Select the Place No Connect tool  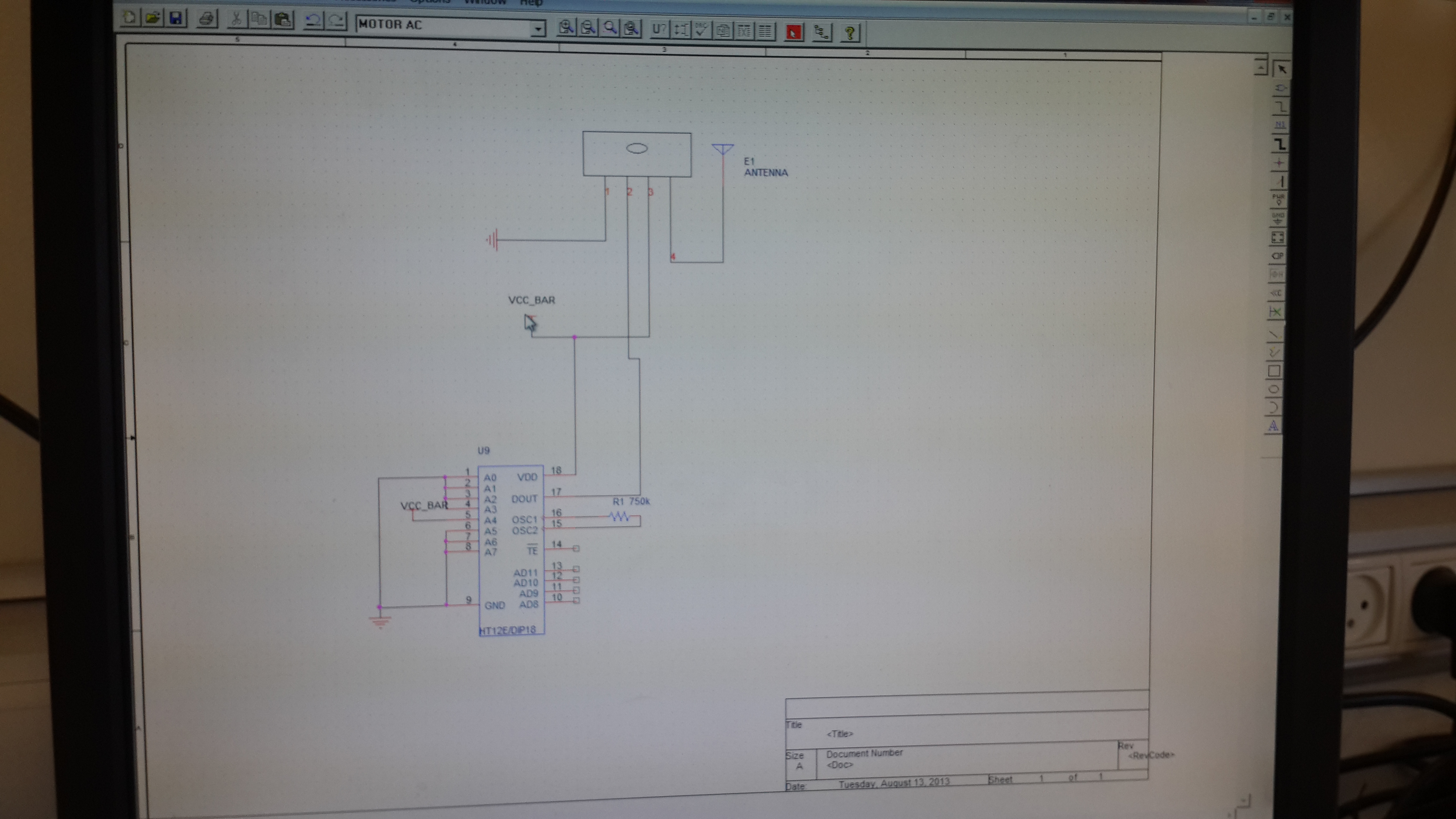click(1276, 311)
